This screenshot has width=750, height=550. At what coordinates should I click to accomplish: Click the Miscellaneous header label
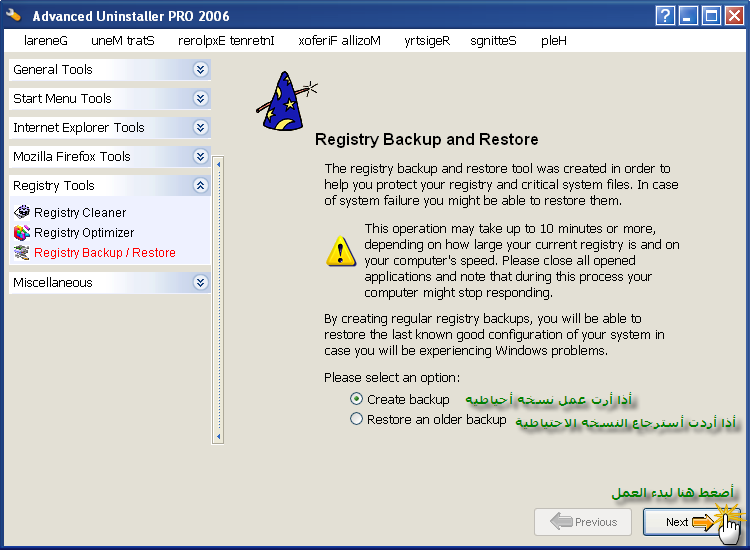click(x=53, y=282)
